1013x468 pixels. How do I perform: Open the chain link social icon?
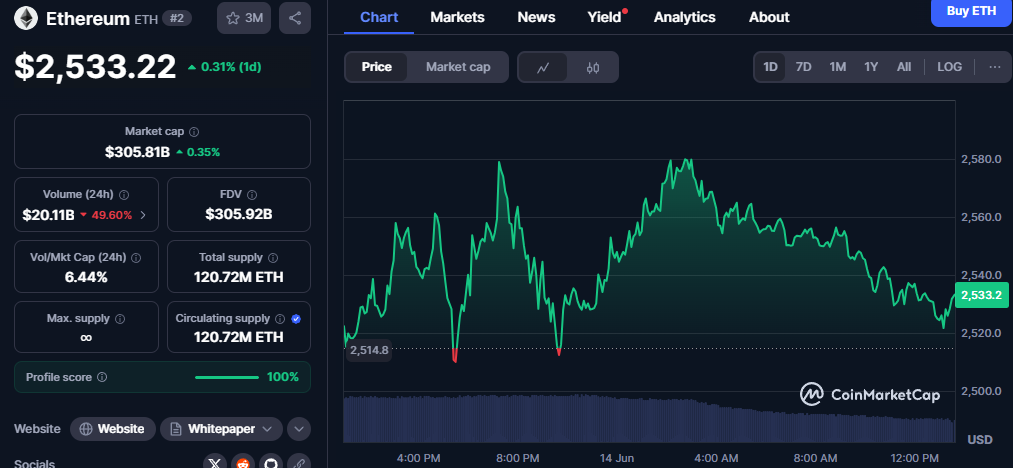coord(298,462)
